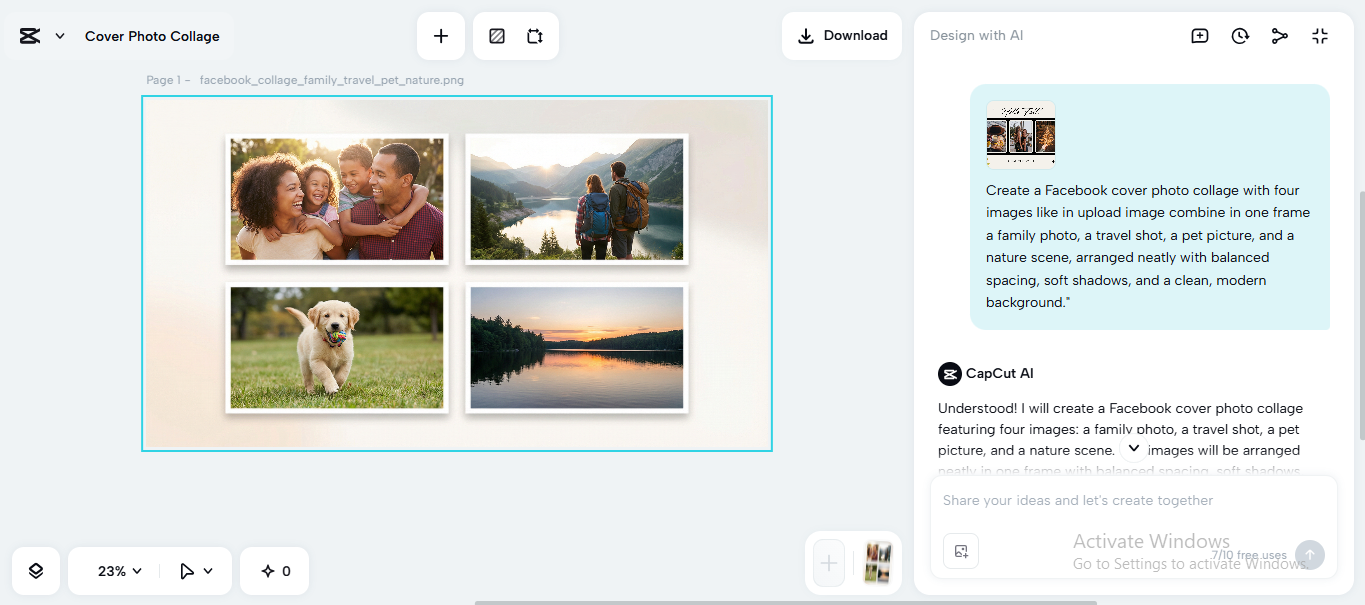Image resolution: width=1365 pixels, height=605 pixels.
Task: Expand the cursor tool options chevron
Action: (207, 570)
